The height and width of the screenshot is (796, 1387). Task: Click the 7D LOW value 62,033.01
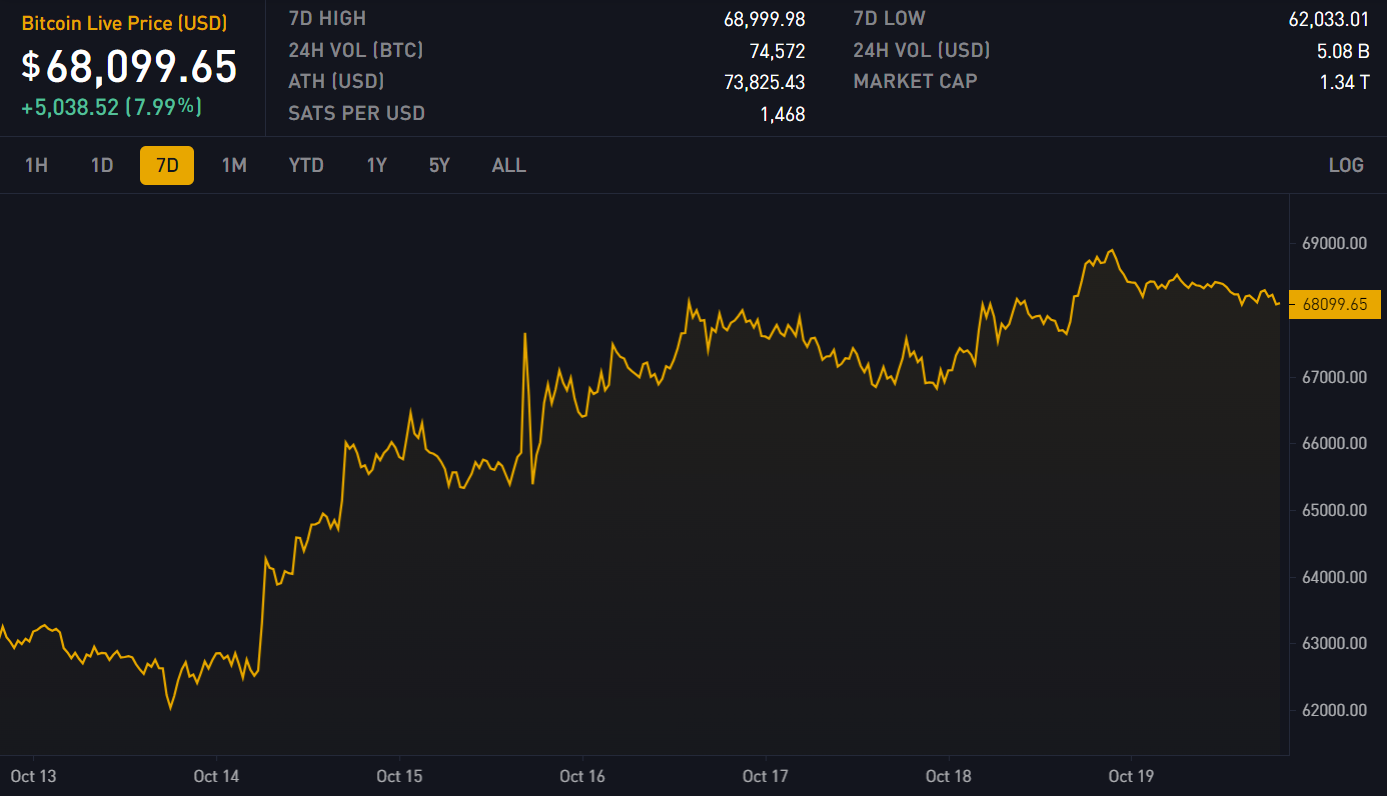tap(1328, 18)
